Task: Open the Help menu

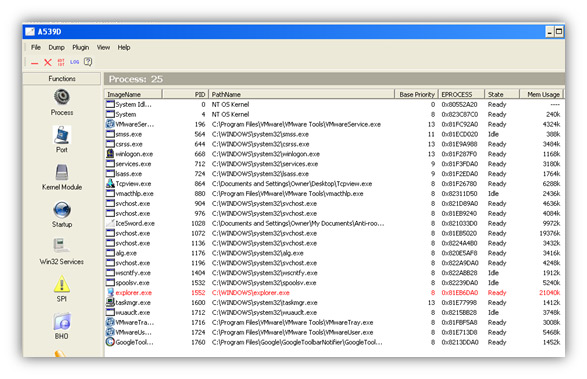Action: click(x=124, y=47)
